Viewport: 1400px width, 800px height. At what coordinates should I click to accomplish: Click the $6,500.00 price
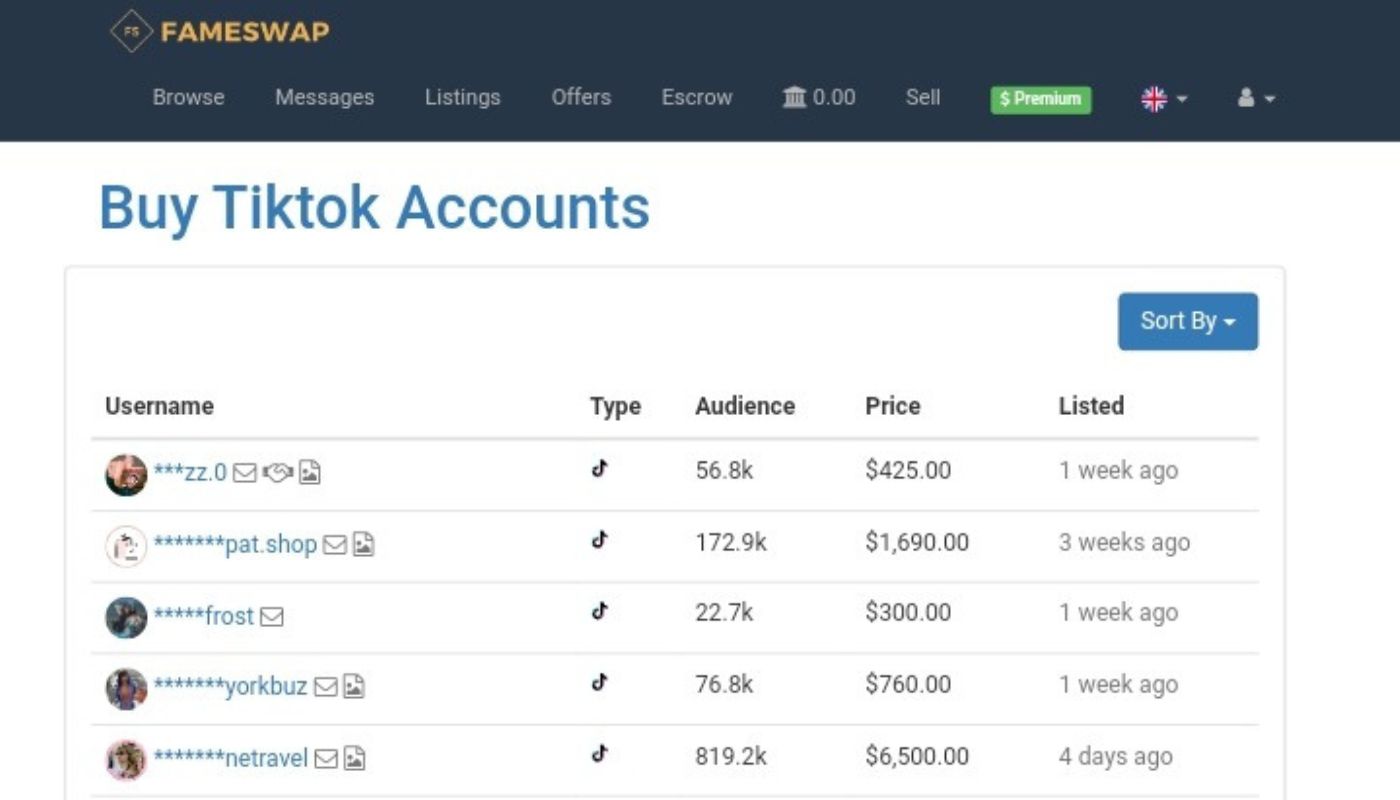(x=917, y=756)
